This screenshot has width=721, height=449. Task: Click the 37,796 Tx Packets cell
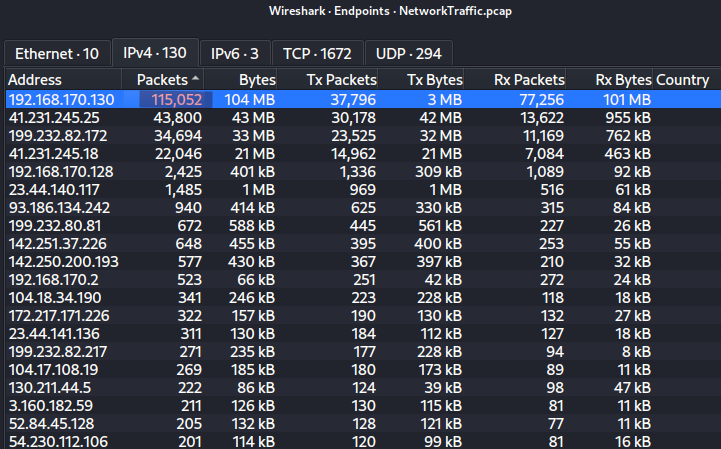[353, 99]
